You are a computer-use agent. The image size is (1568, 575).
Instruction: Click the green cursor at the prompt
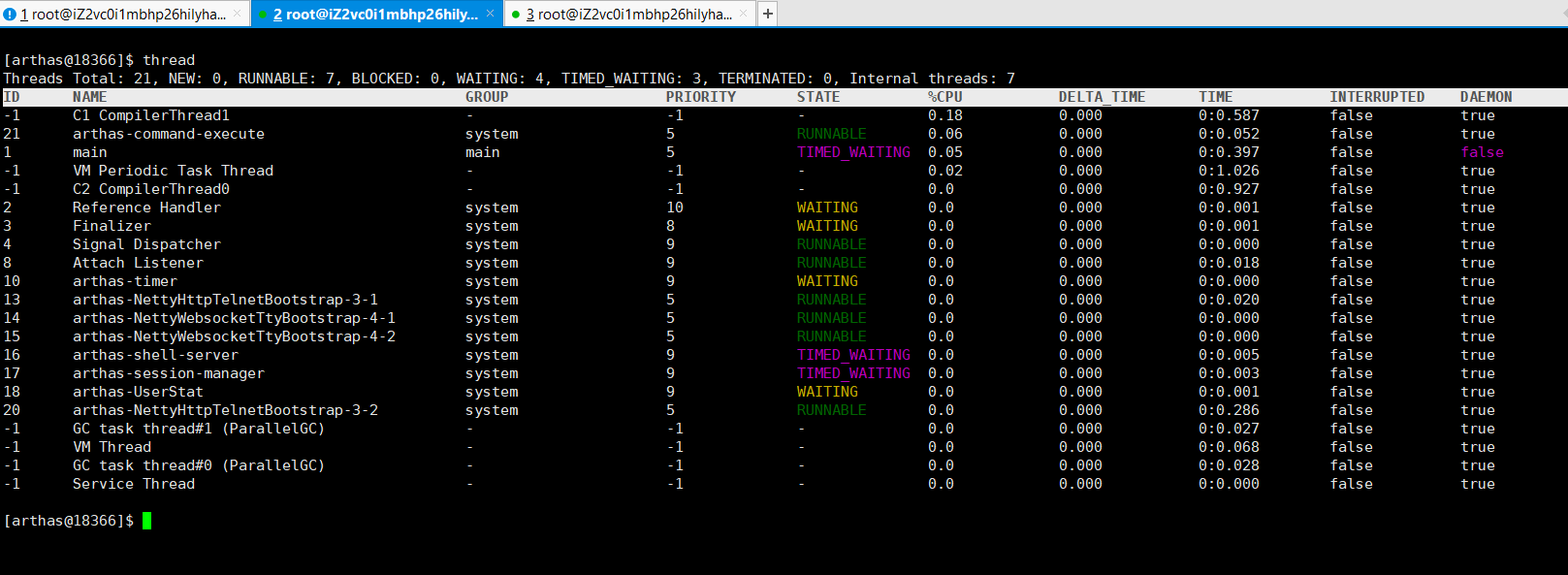146,521
